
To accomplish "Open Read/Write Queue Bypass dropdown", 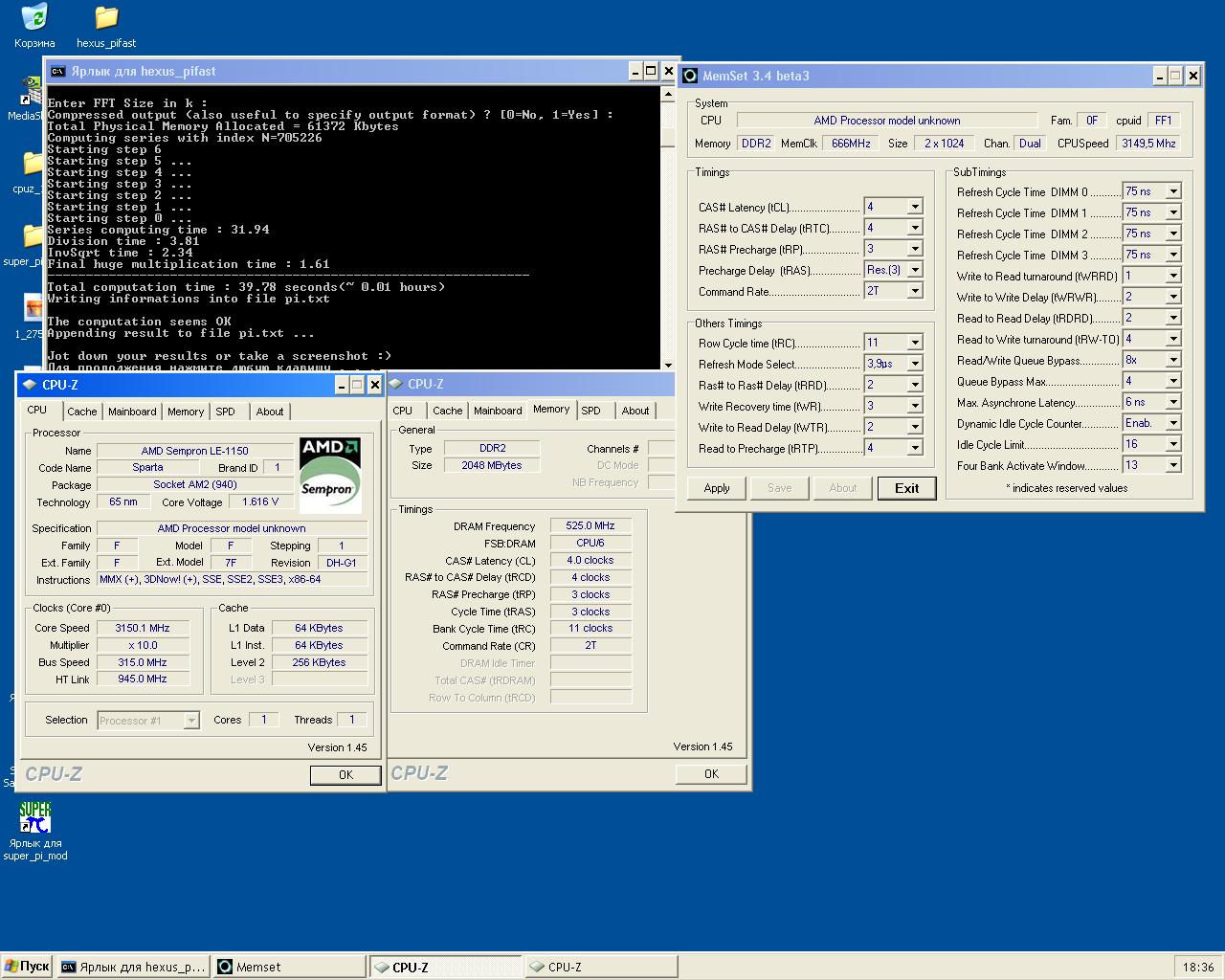I will pos(1173,360).
